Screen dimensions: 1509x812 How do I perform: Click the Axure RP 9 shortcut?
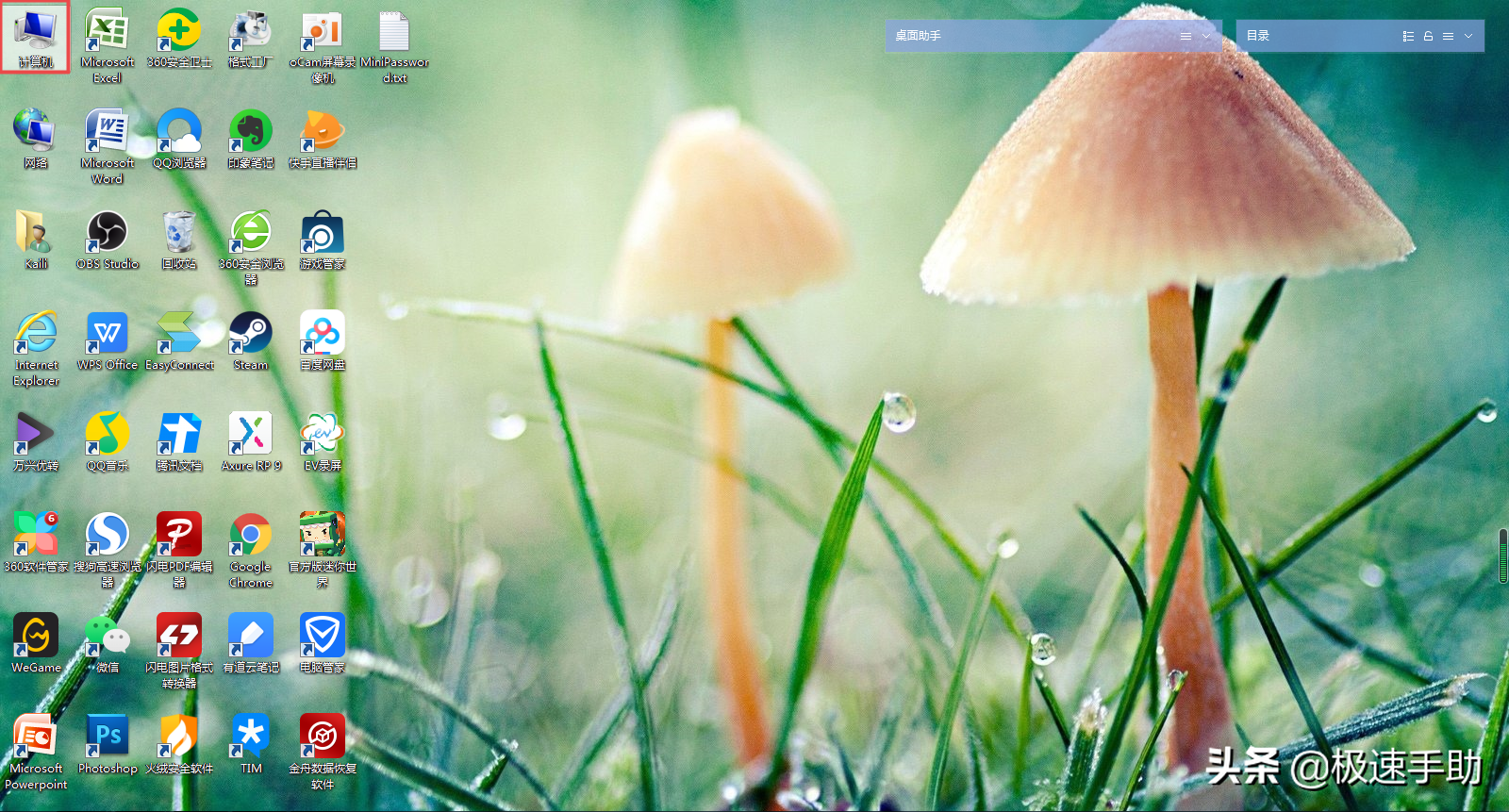(x=251, y=436)
